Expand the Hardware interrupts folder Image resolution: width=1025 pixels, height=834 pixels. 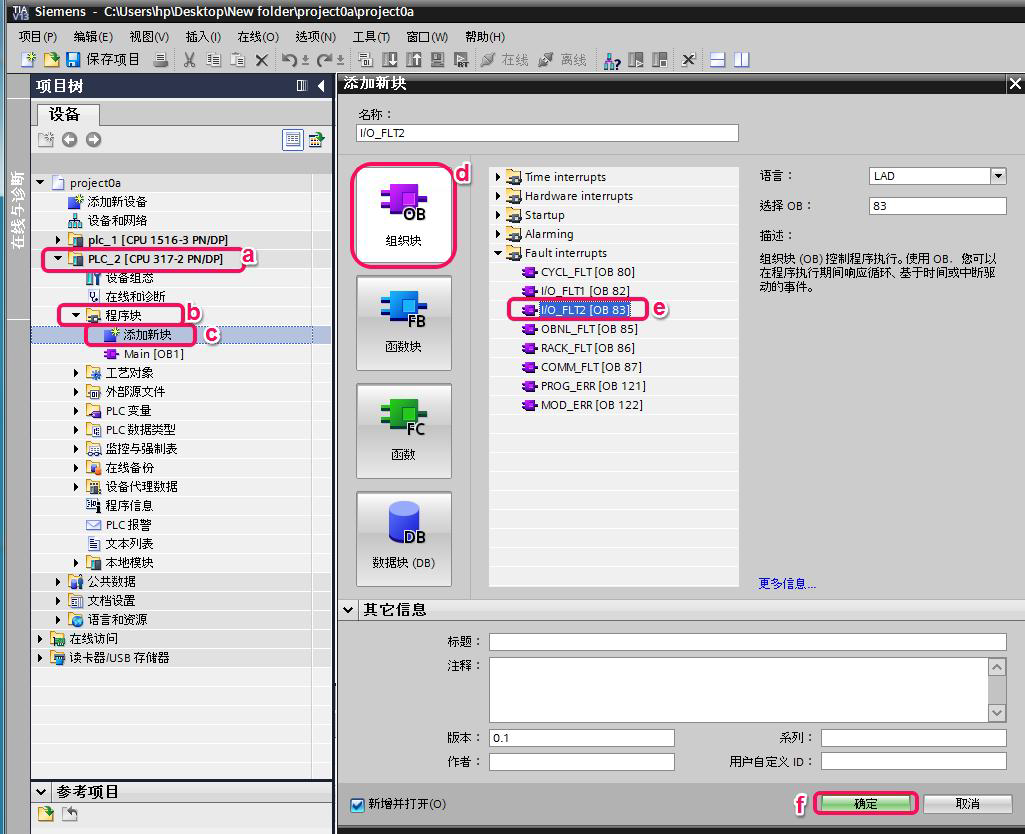click(x=498, y=195)
